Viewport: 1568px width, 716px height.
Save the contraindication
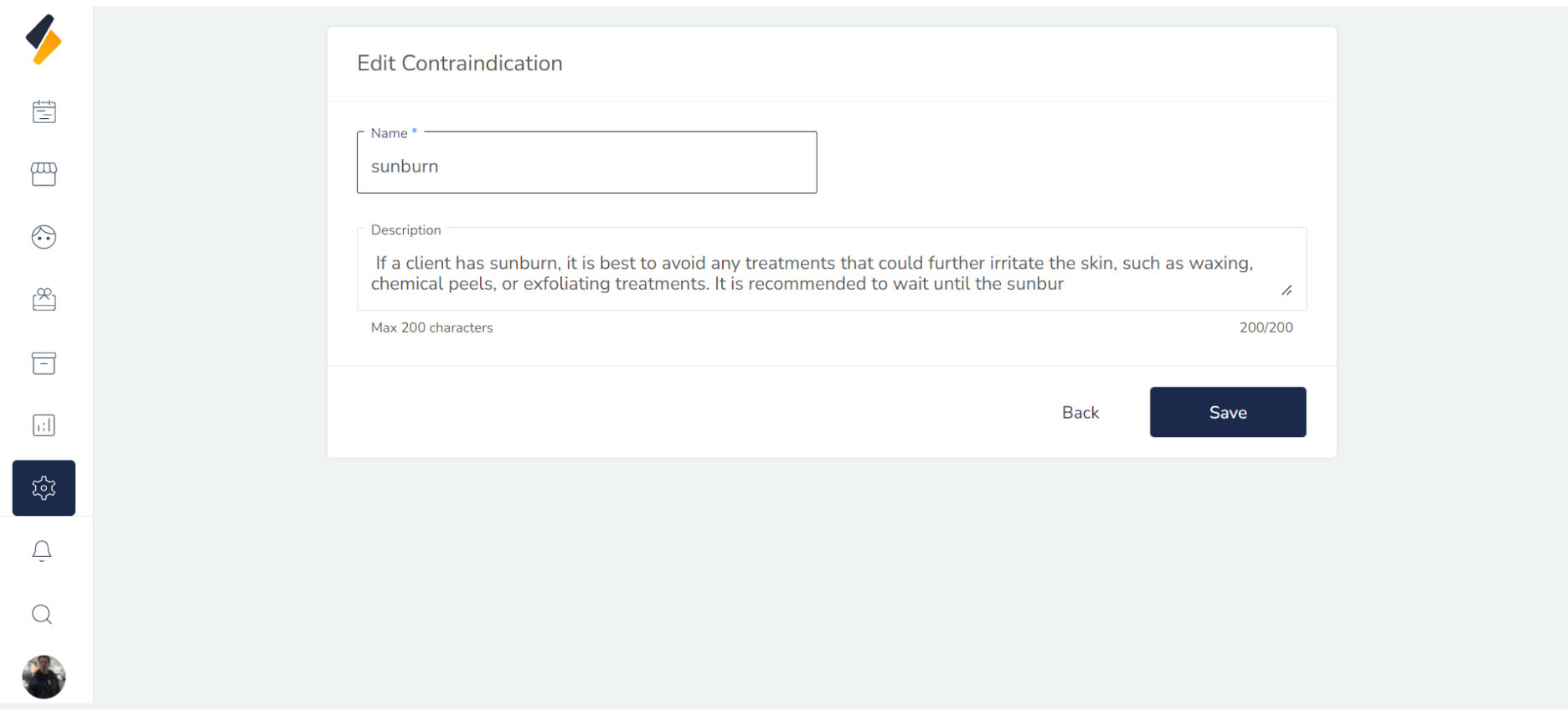(x=1227, y=412)
